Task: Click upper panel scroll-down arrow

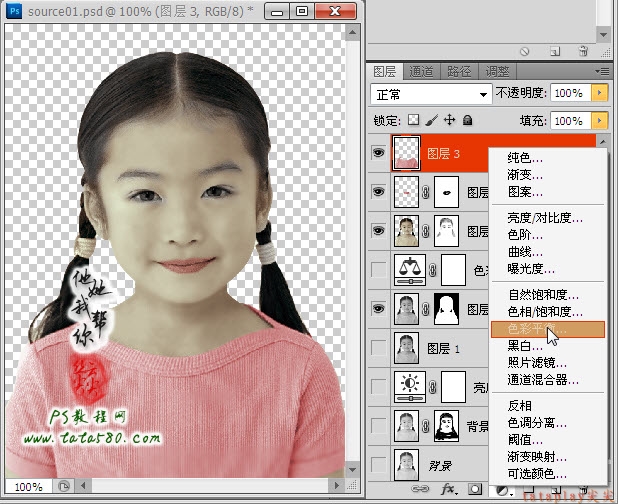Action: point(603,35)
